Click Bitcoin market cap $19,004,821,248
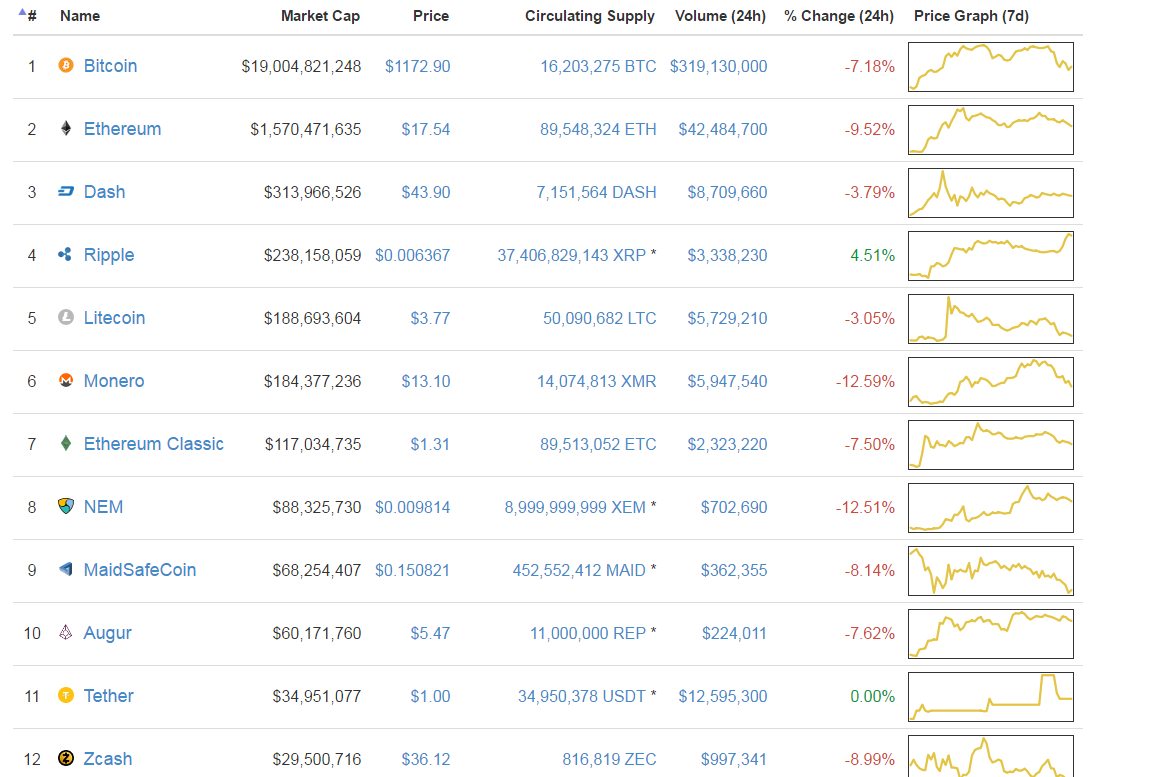Viewport: 1156px width, 777px height. click(301, 66)
